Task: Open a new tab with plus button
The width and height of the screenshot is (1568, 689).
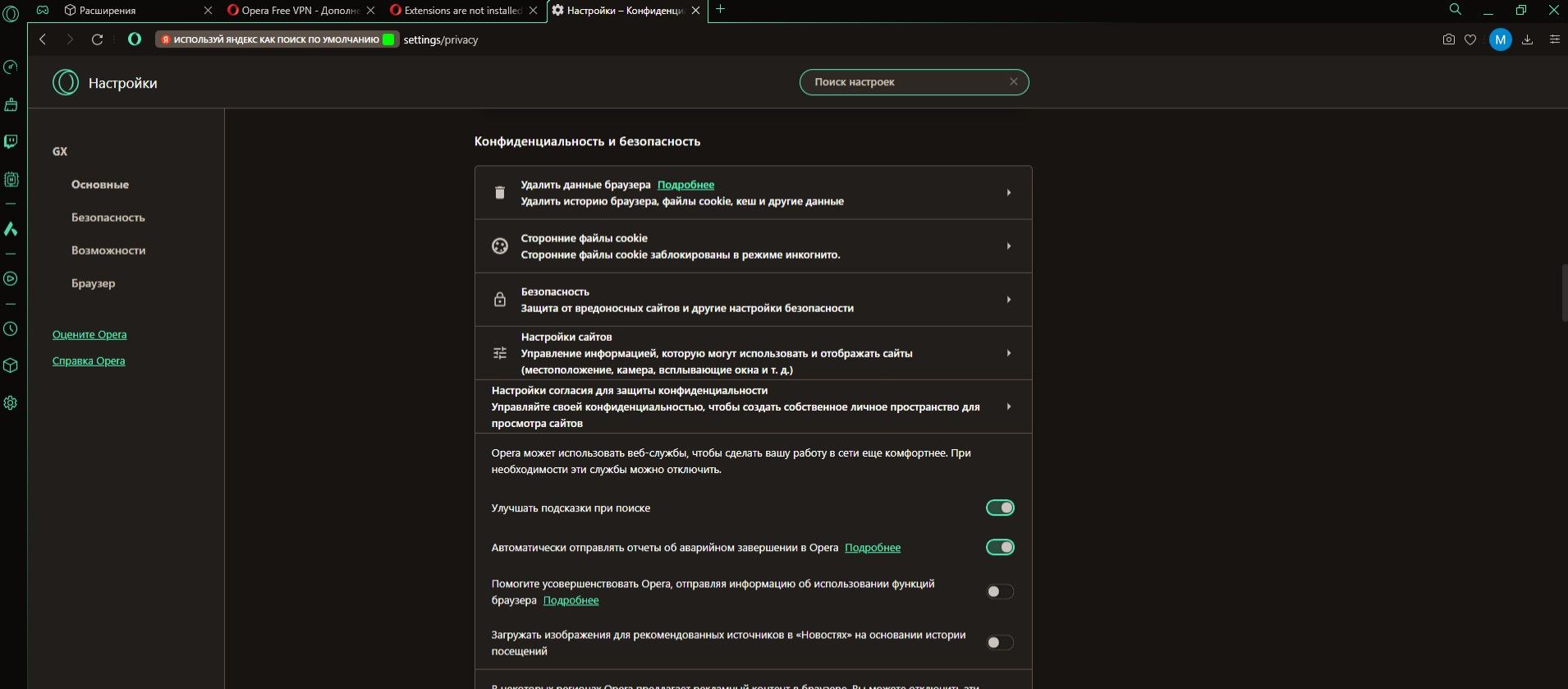Action: point(720,9)
